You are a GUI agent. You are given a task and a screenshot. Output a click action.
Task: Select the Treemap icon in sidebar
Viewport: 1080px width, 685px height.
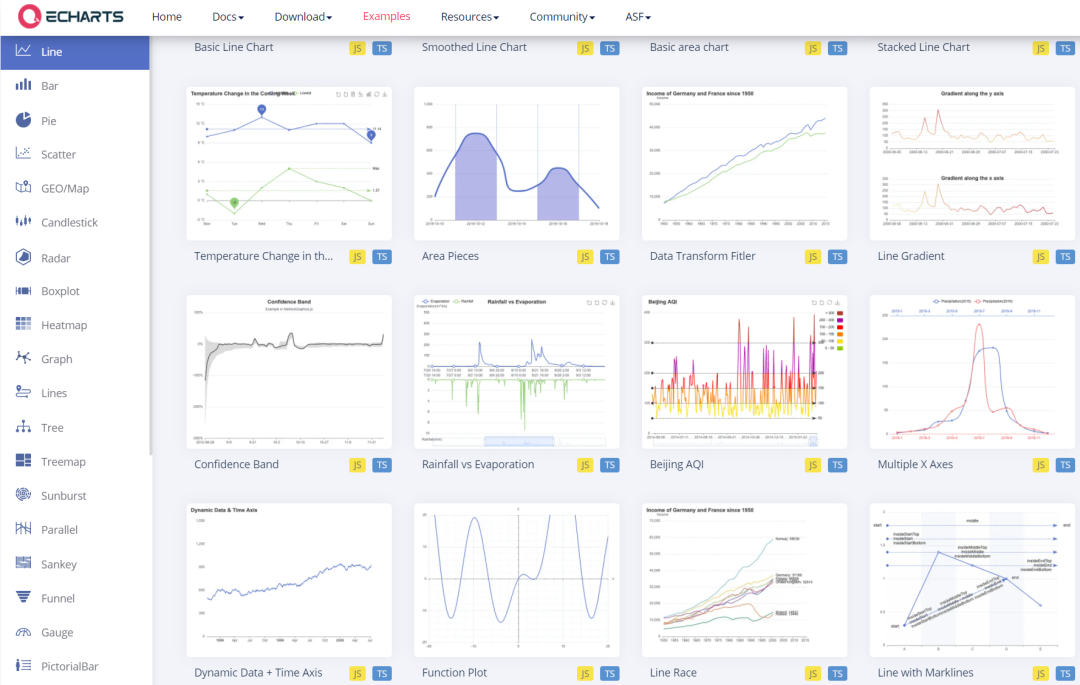(23, 461)
